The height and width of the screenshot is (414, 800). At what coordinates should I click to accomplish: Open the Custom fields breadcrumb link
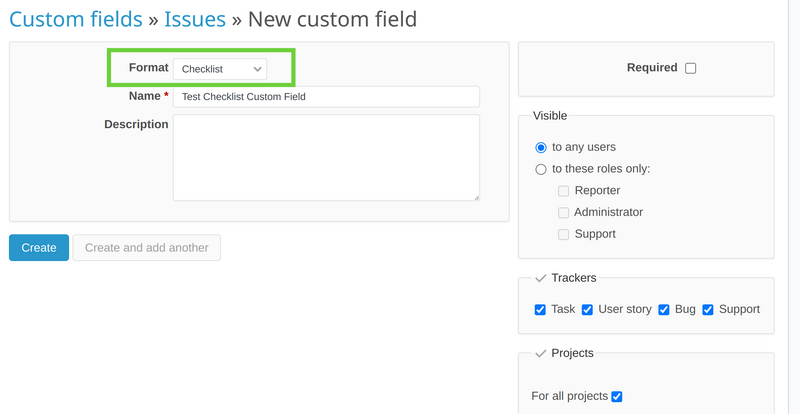(75, 18)
